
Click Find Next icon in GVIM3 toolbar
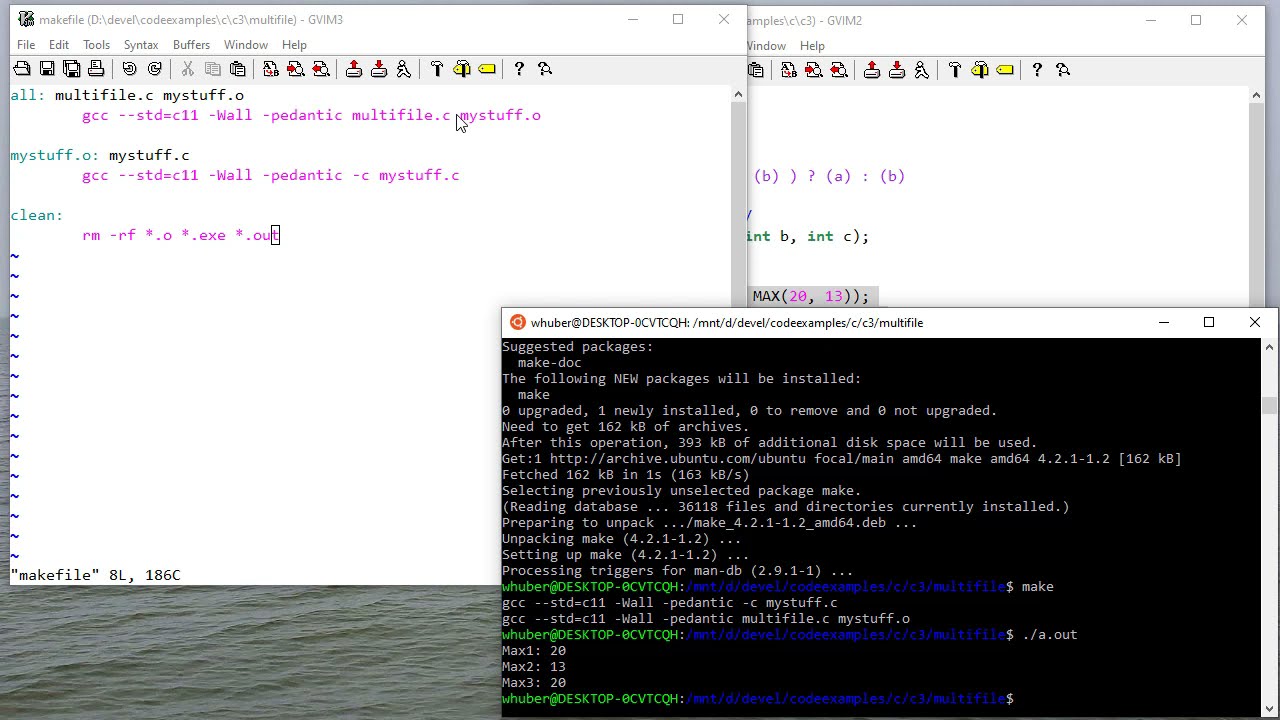(x=296, y=69)
